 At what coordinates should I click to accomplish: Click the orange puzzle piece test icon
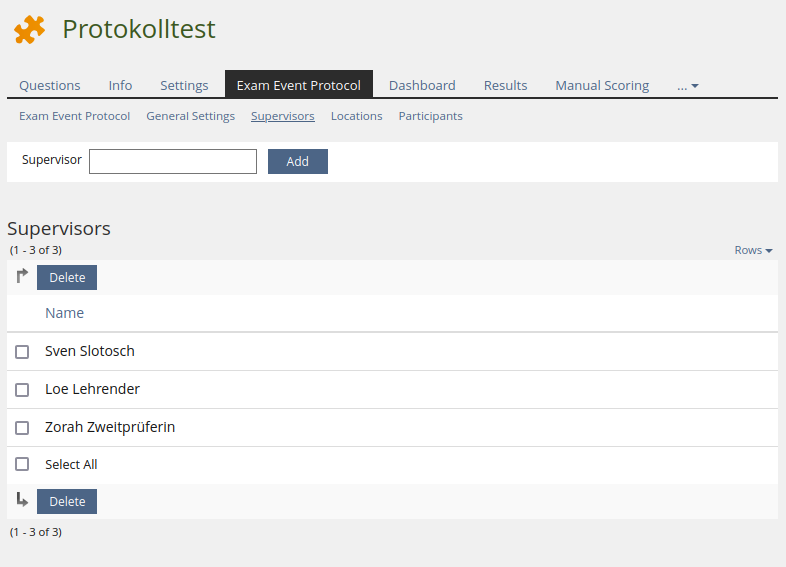point(29,30)
